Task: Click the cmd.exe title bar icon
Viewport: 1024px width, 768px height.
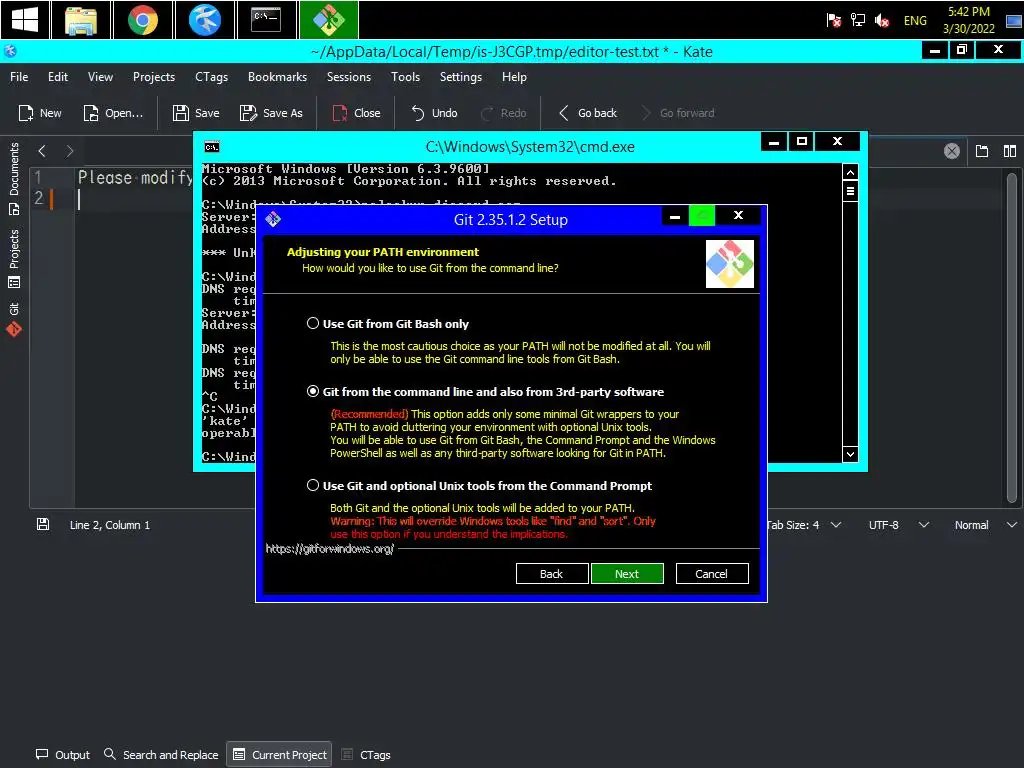Action: point(212,147)
